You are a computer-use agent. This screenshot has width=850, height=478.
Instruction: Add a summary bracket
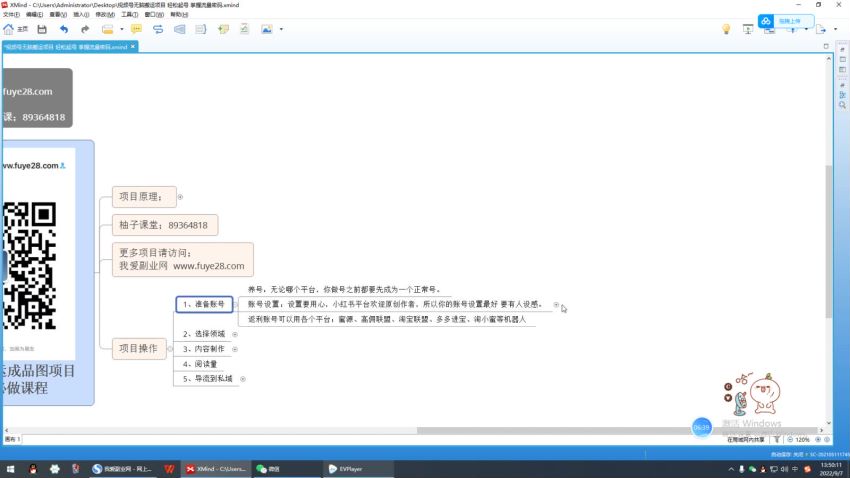(x=201, y=29)
